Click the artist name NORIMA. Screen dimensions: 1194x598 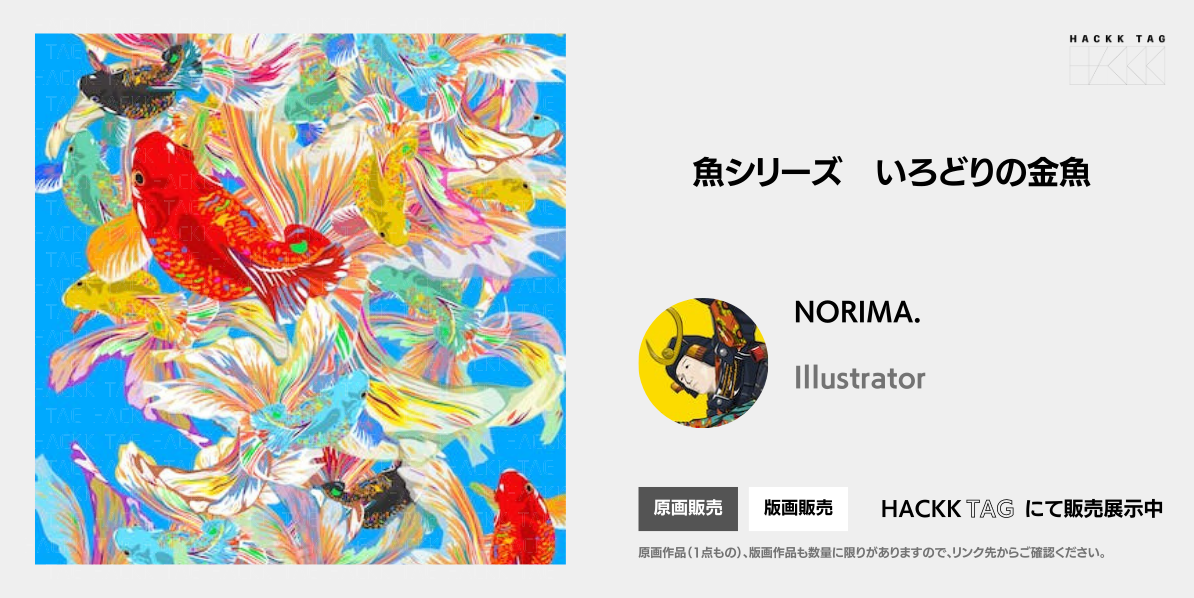857,312
